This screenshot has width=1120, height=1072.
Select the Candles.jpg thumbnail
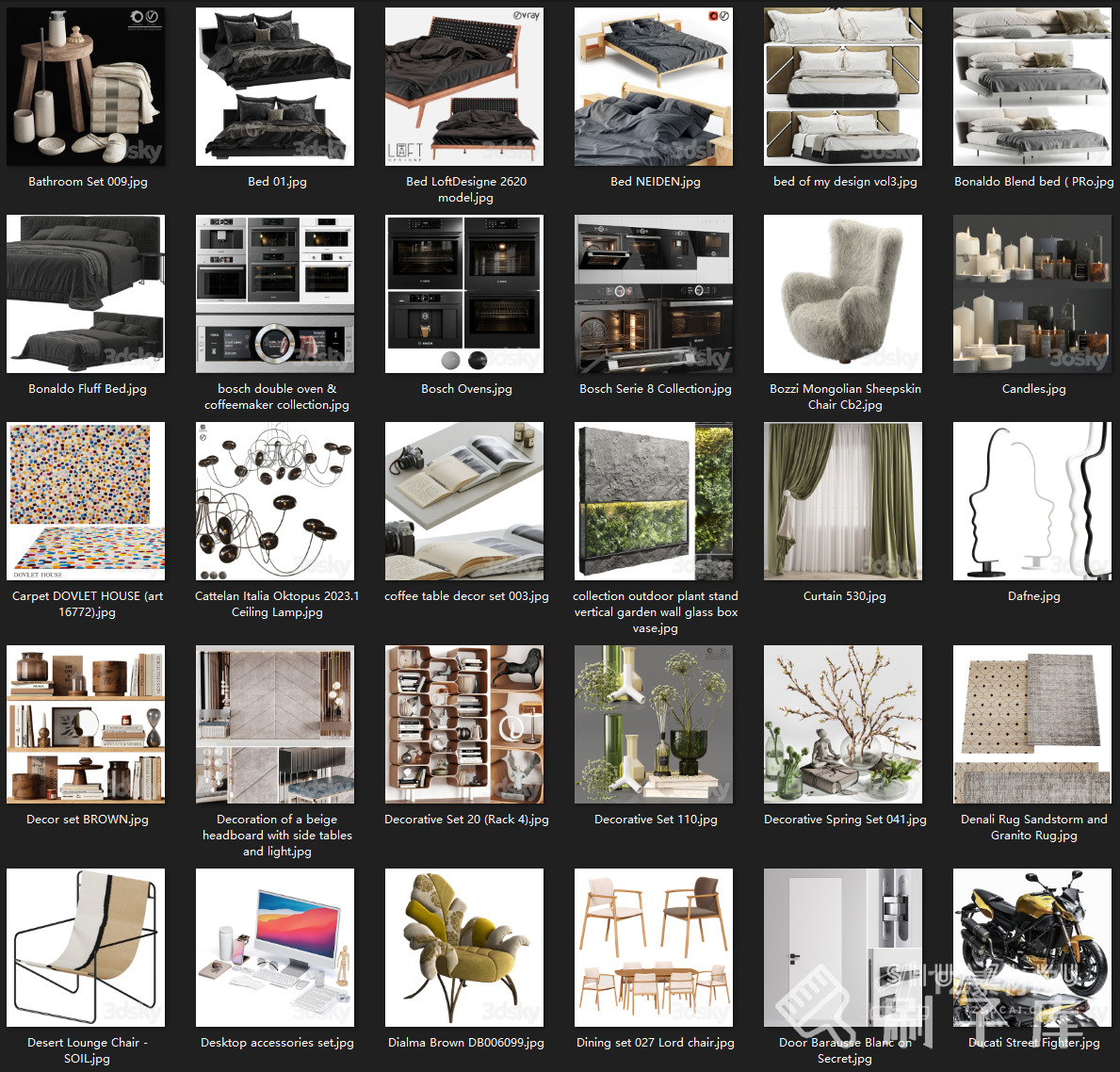tap(1032, 294)
